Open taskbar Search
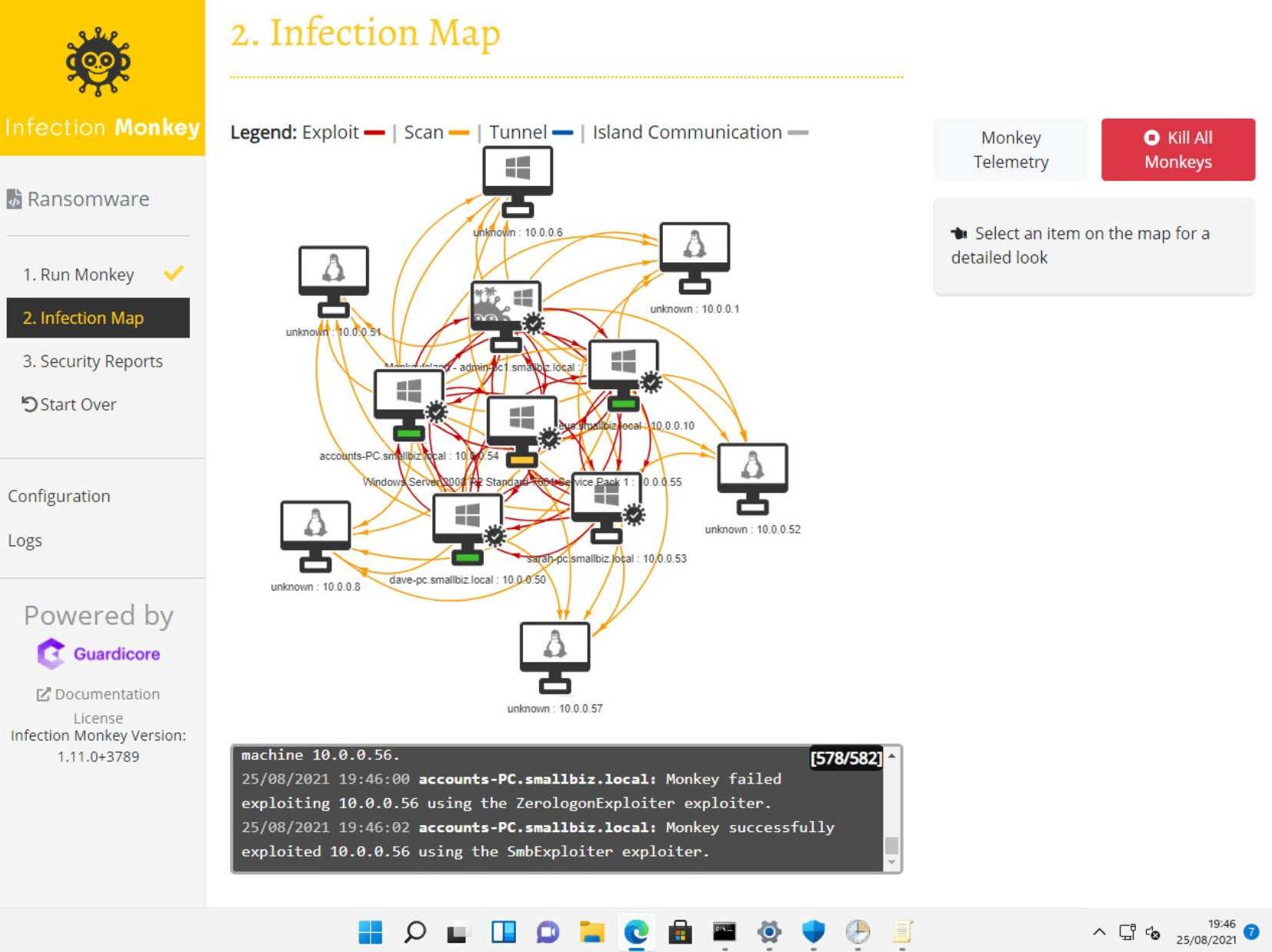1272x952 pixels. (x=415, y=932)
